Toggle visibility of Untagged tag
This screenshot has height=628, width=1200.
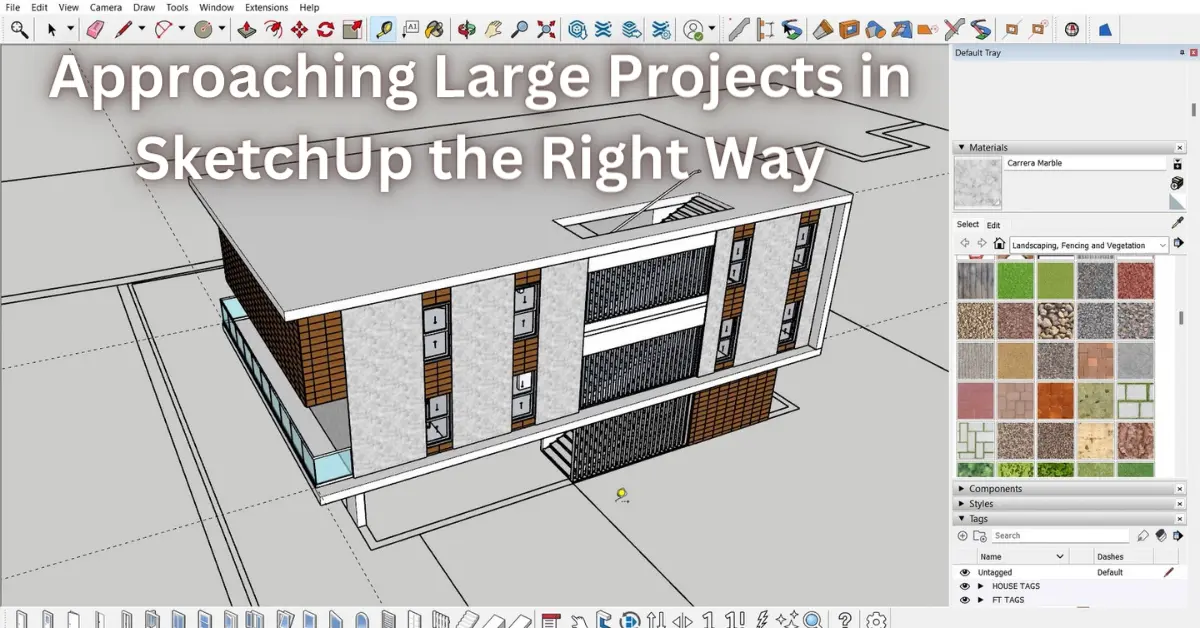[965, 573]
